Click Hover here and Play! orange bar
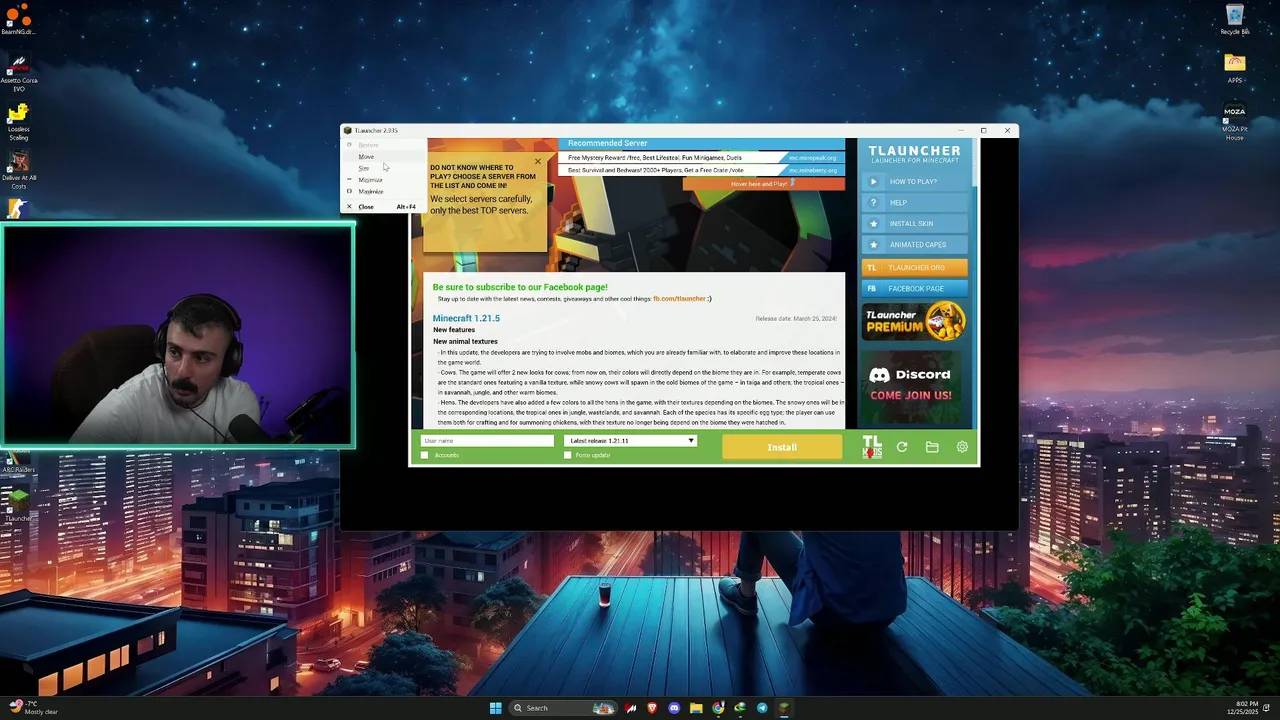This screenshot has height=720, width=1280. [764, 184]
